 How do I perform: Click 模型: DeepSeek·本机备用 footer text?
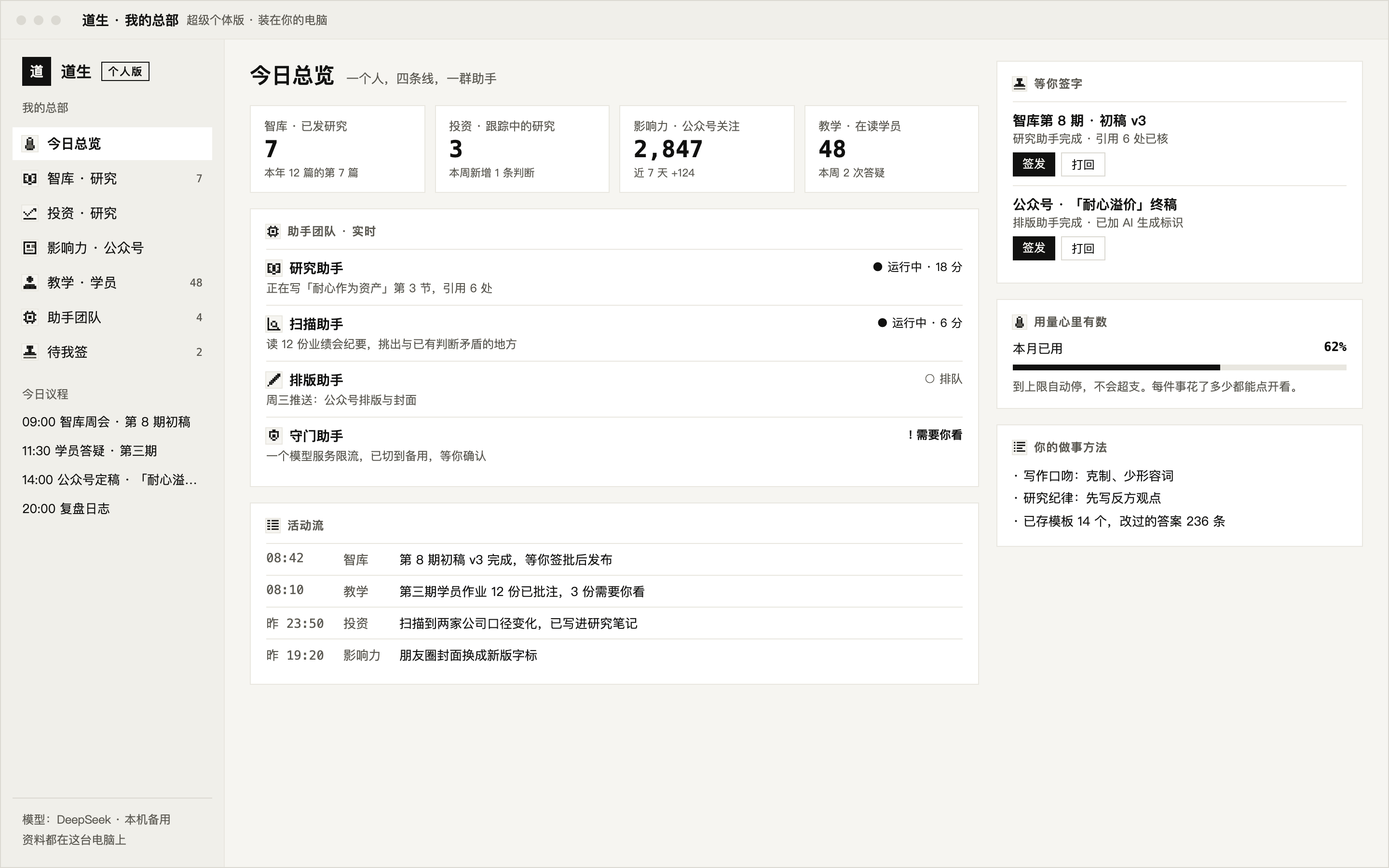[96, 820]
